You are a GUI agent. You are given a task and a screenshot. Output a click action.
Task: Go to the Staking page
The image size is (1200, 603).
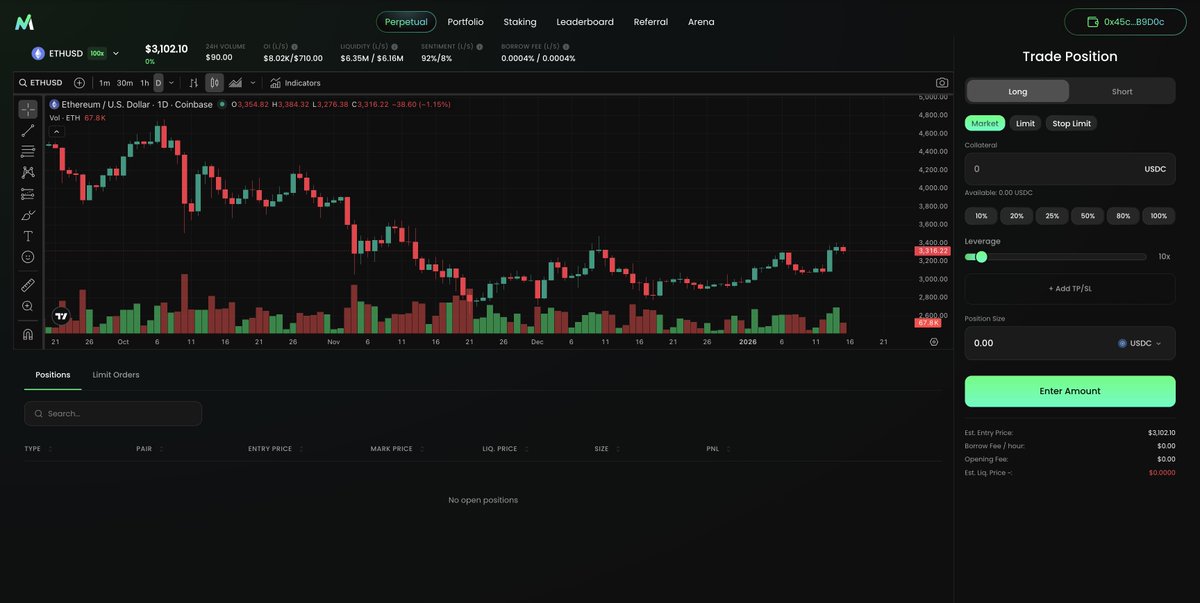pyautogui.click(x=520, y=22)
